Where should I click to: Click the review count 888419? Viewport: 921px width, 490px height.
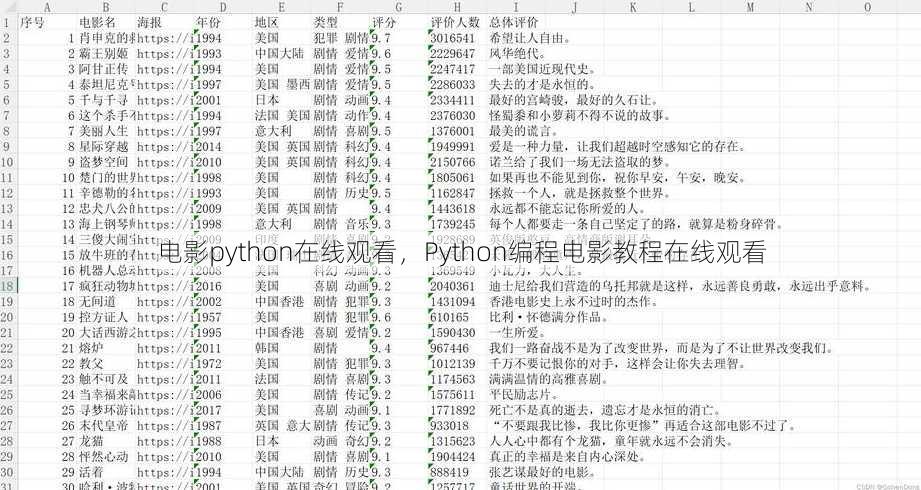click(x=449, y=472)
